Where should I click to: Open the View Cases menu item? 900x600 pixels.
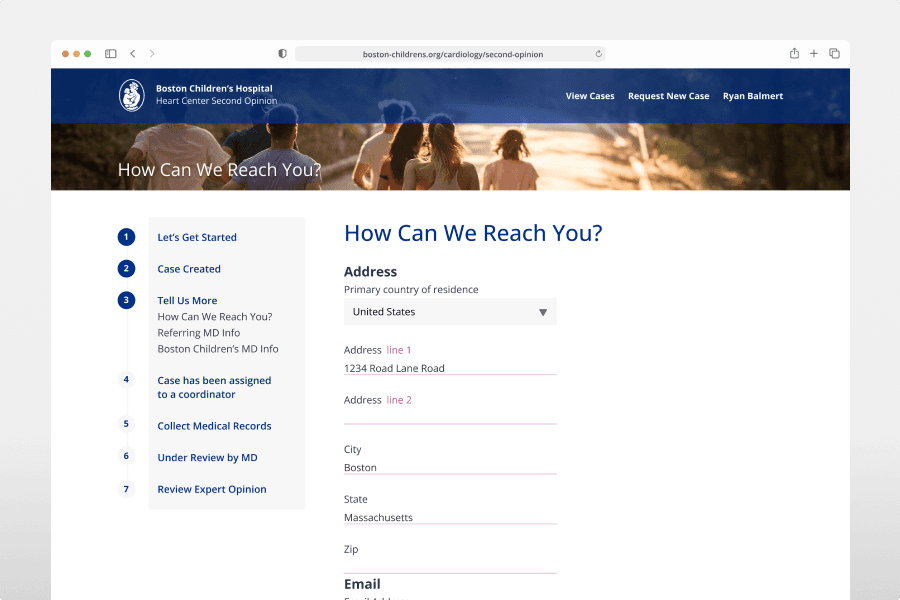pyautogui.click(x=590, y=96)
